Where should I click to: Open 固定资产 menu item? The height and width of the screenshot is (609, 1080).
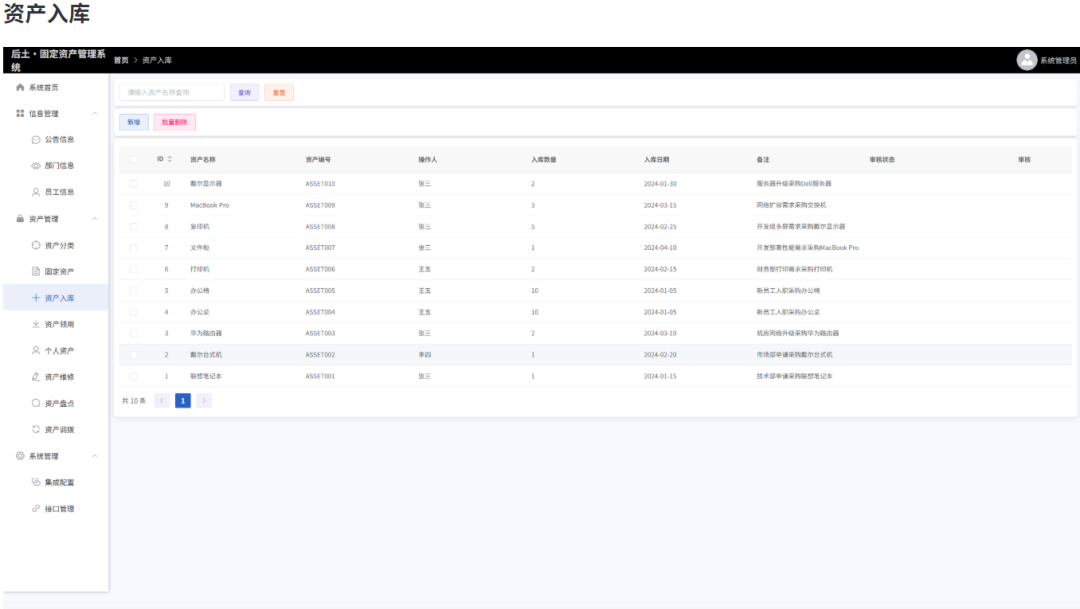(x=55, y=271)
